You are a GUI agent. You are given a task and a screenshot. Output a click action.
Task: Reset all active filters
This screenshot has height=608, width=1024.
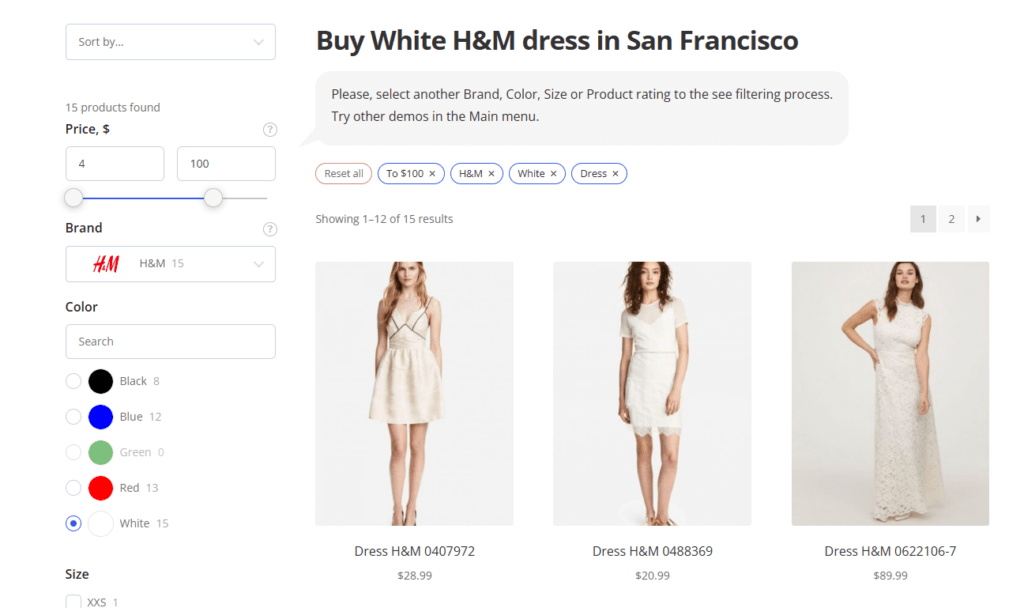pos(343,173)
